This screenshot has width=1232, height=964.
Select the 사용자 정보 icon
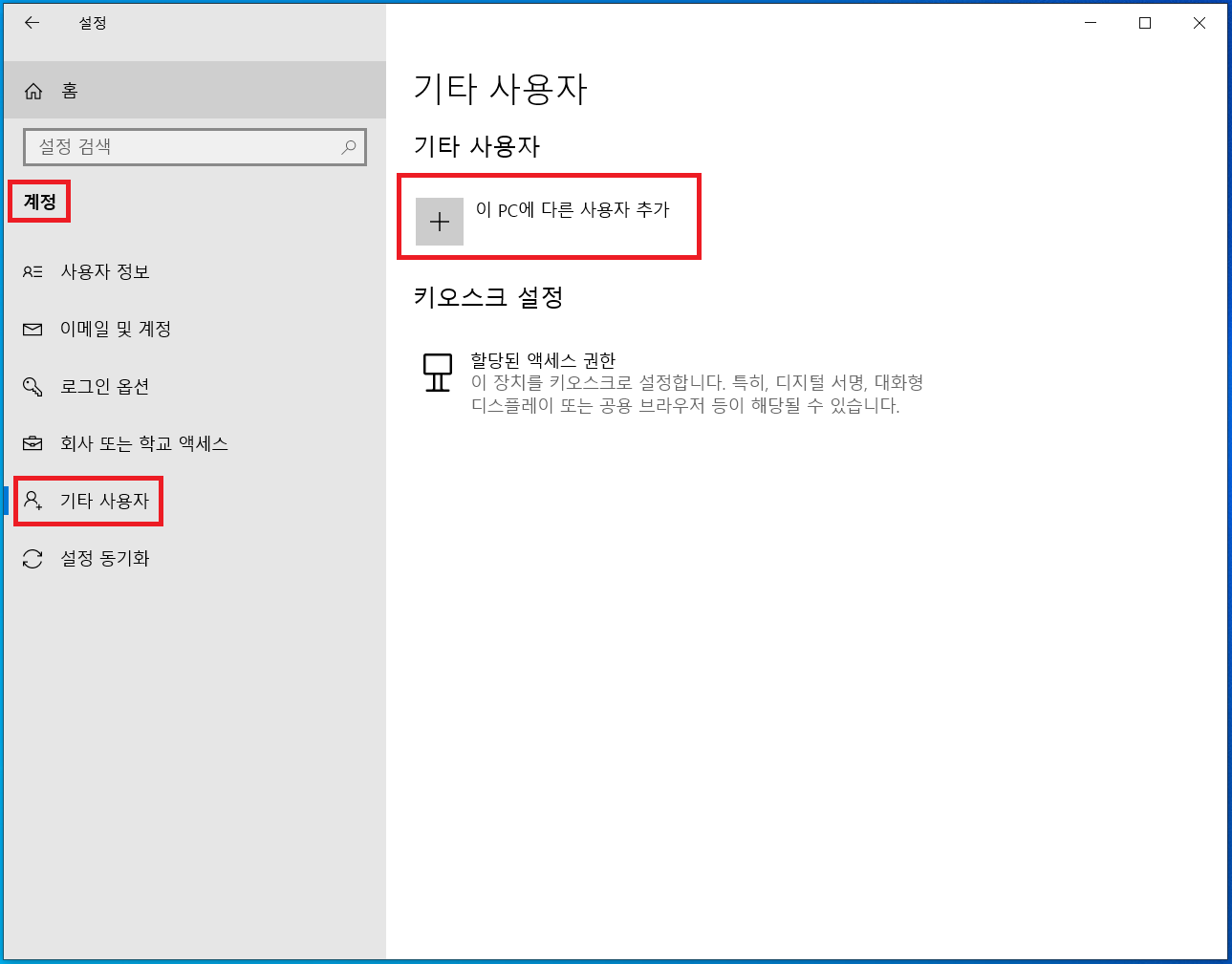click(x=32, y=272)
